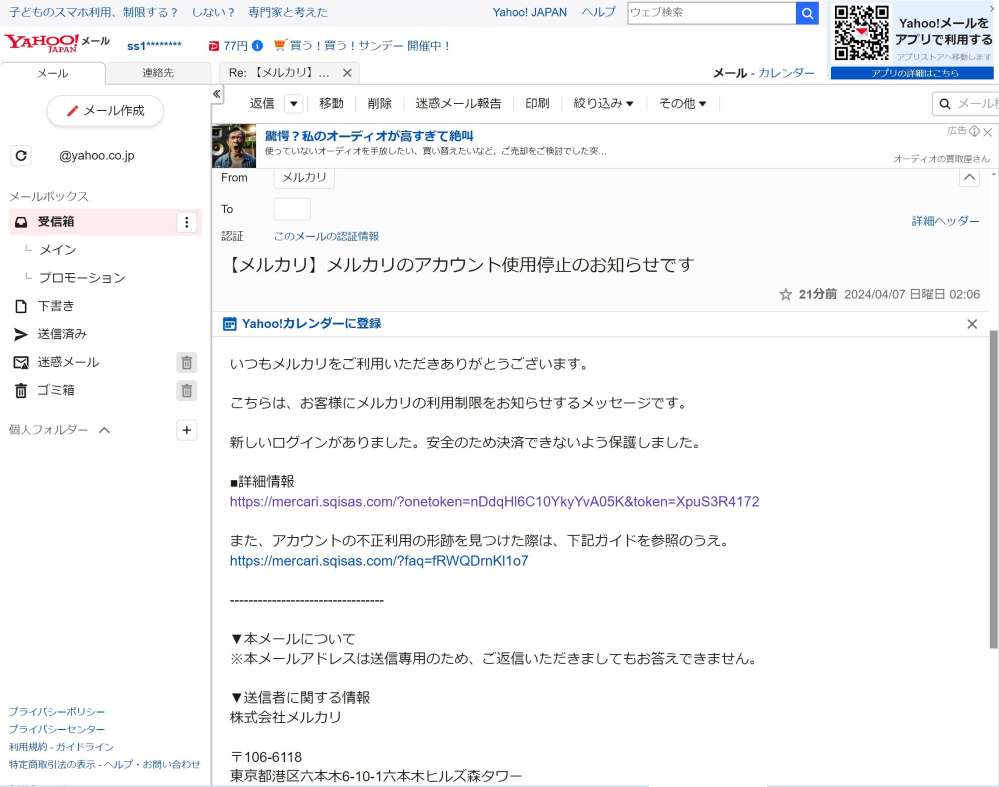Image resolution: width=999 pixels, height=787 pixels.
Task: Click the recipient chip in the To field
Action: point(292,209)
